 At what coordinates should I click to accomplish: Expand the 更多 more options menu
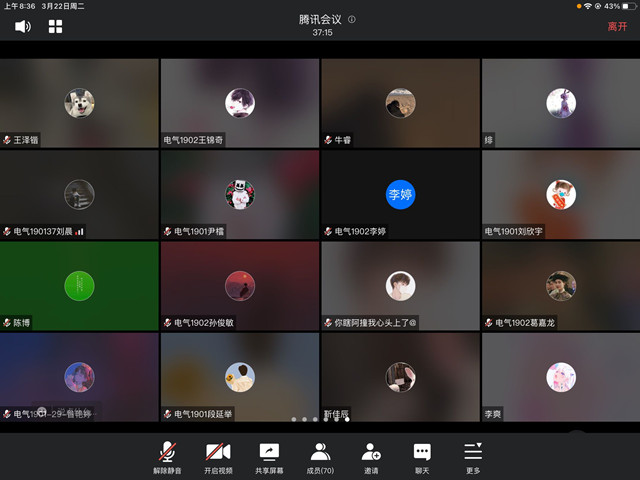(473, 458)
